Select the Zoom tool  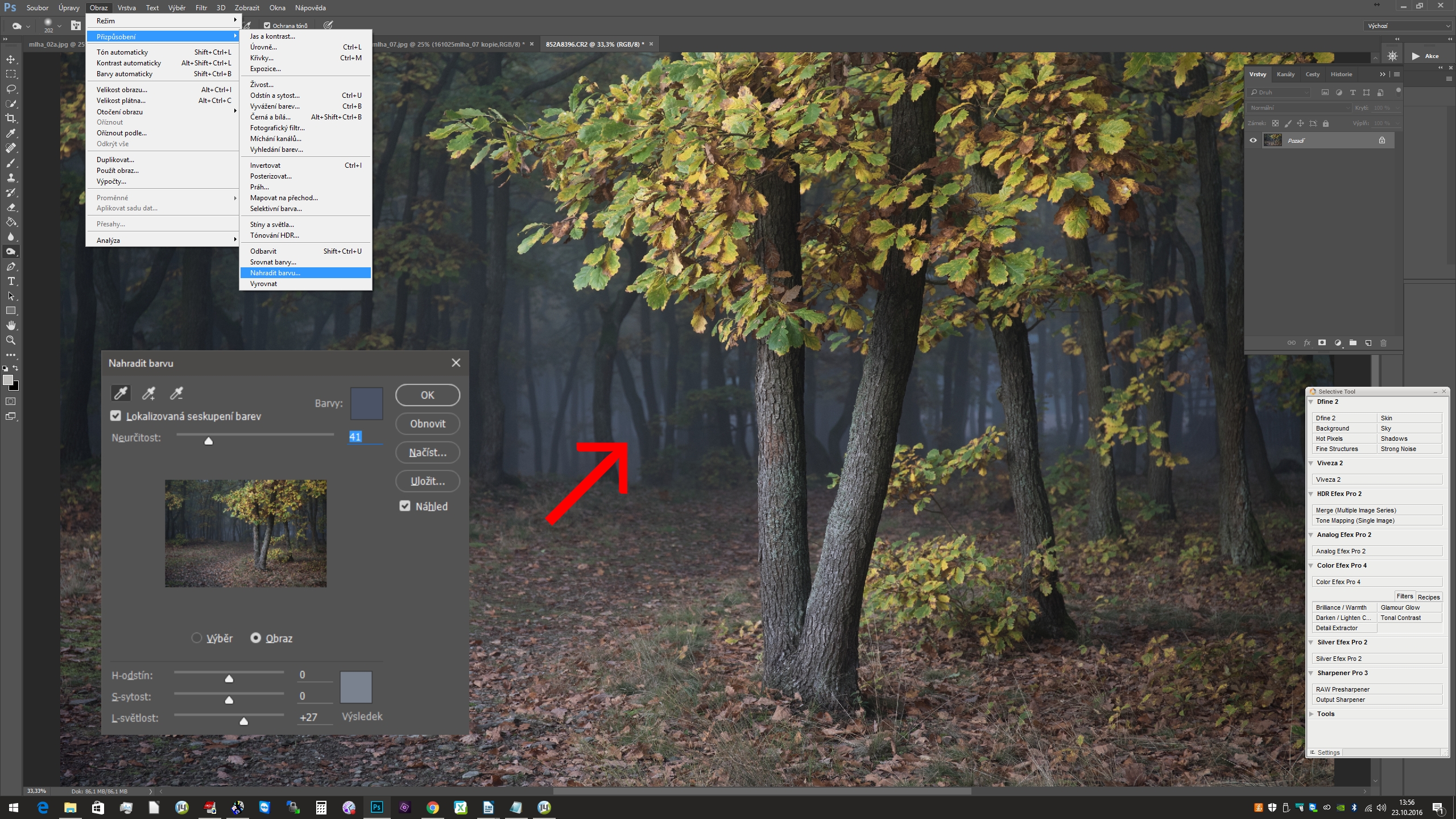[11, 340]
